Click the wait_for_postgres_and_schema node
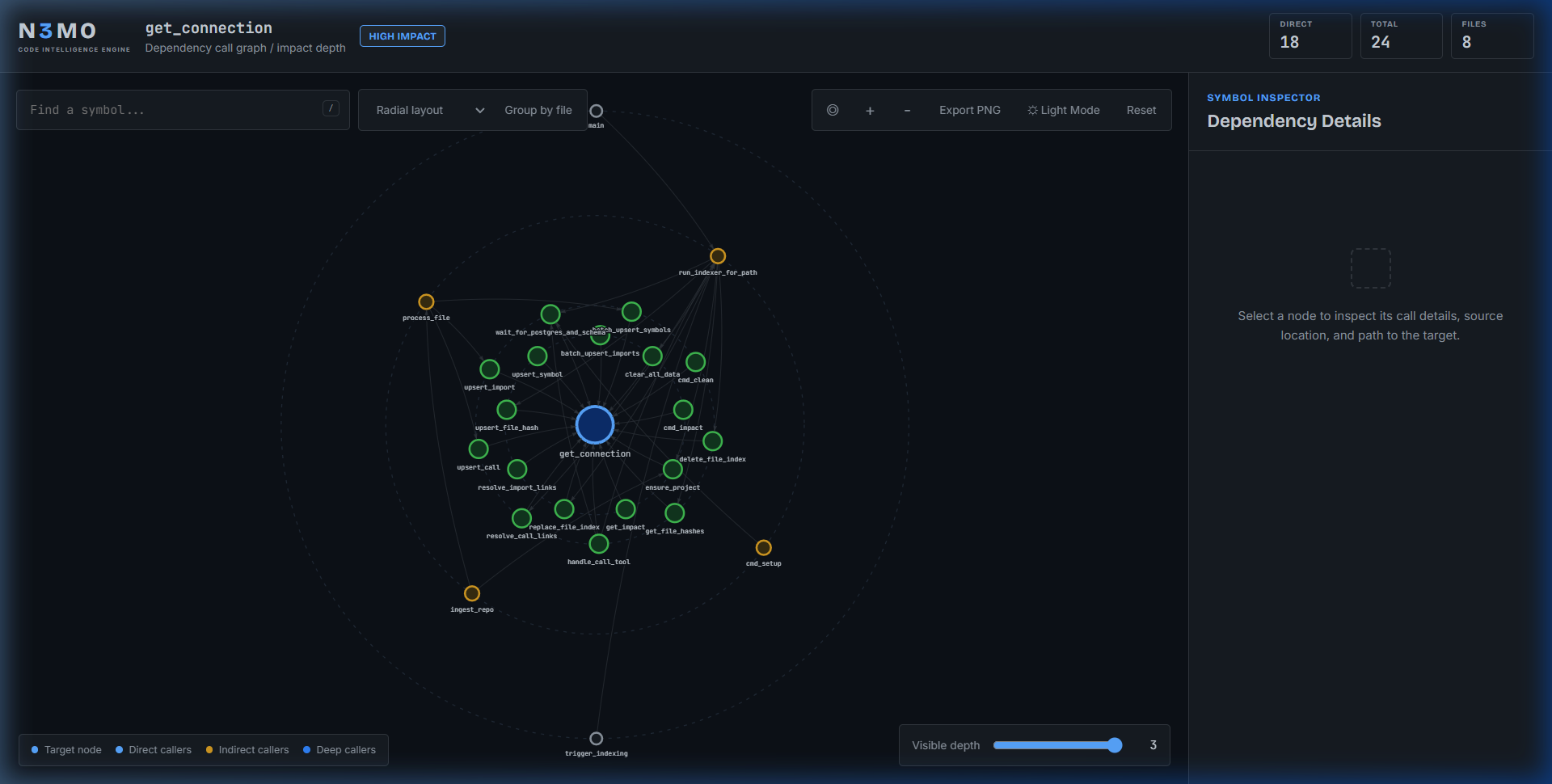Screen dimensions: 1552x784 click(550, 314)
